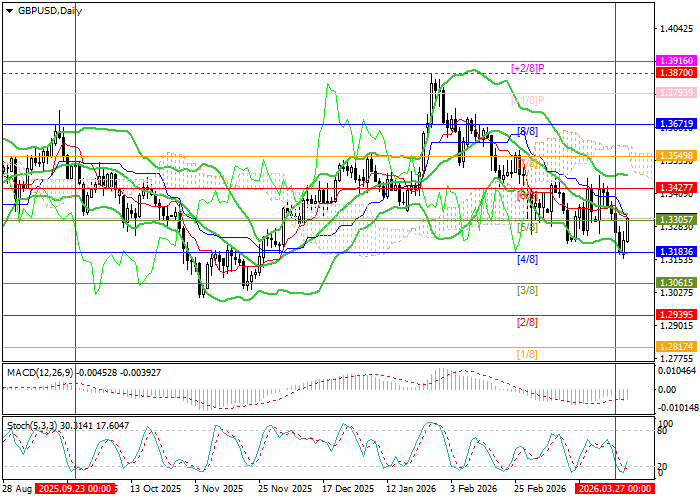The width and height of the screenshot is (700, 500).
Task: Click the 1.40425 price axis value
Action: point(676,29)
